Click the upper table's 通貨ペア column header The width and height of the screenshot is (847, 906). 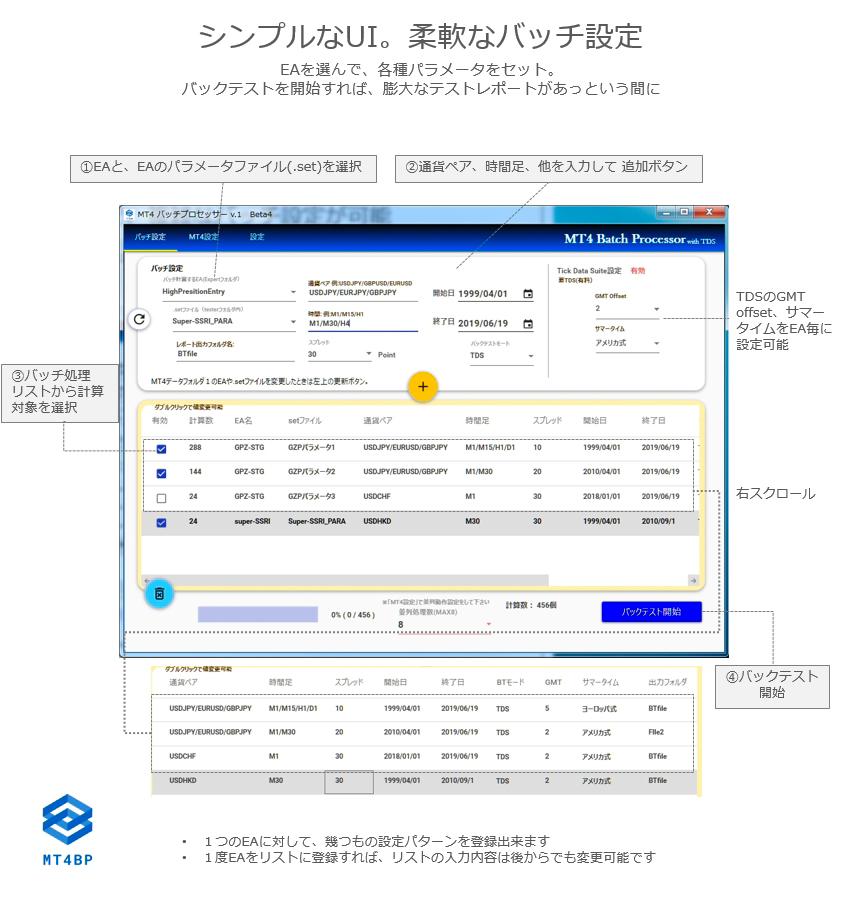(377, 421)
